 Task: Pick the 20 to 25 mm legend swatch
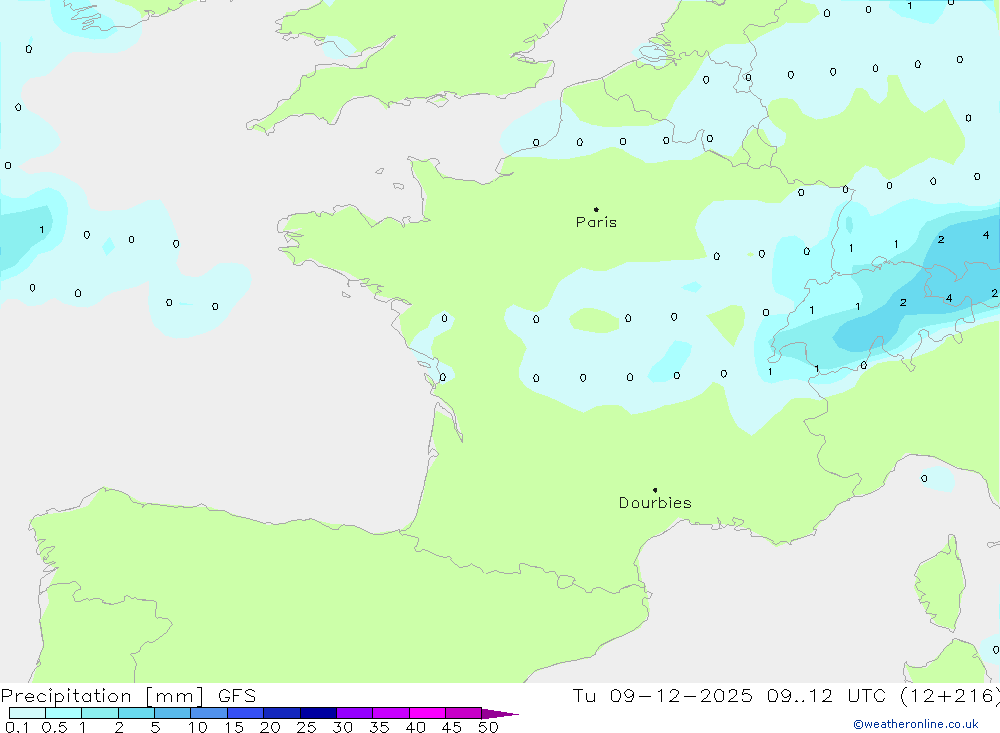[282, 713]
